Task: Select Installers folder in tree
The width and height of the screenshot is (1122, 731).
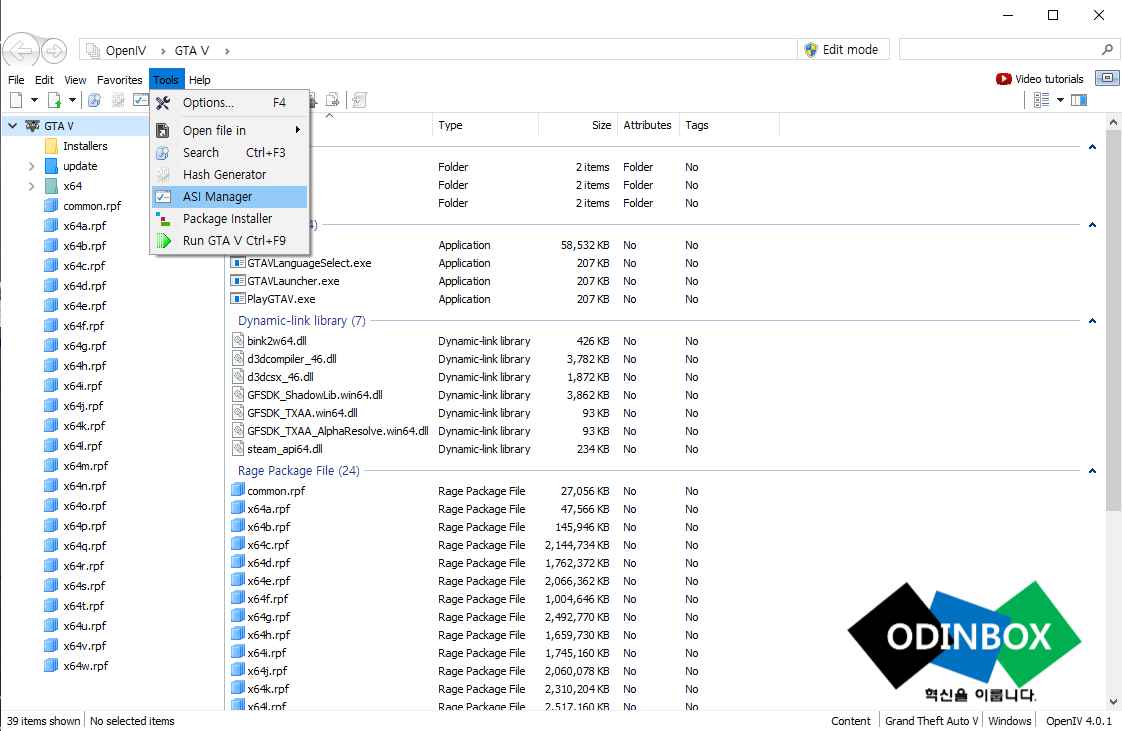Action: [x=85, y=146]
